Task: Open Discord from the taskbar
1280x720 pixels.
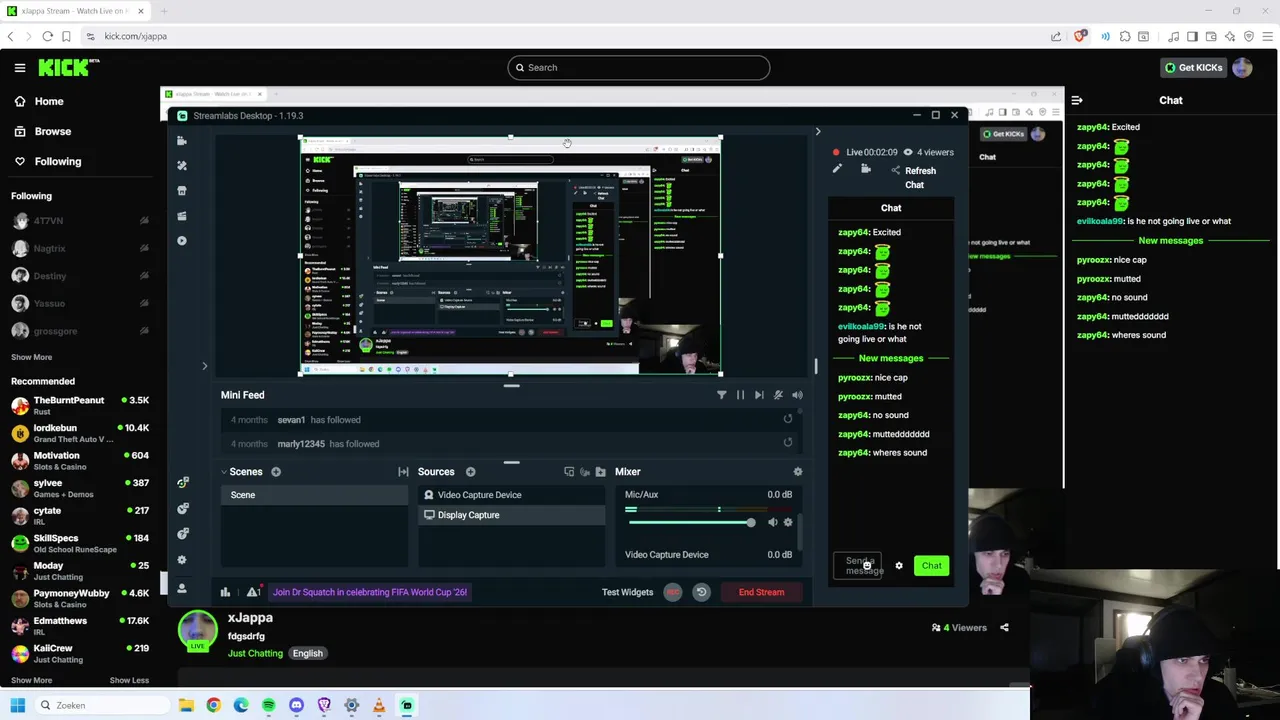Action: [296, 705]
